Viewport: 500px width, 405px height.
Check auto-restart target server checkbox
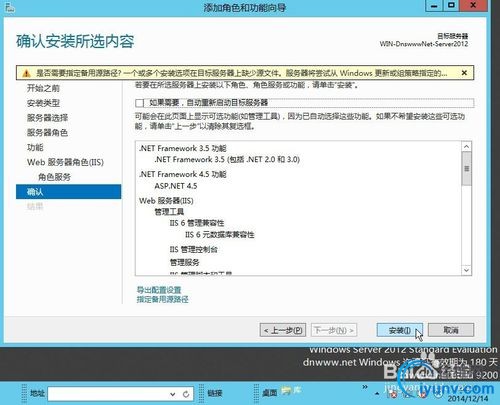[x=140, y=103]
